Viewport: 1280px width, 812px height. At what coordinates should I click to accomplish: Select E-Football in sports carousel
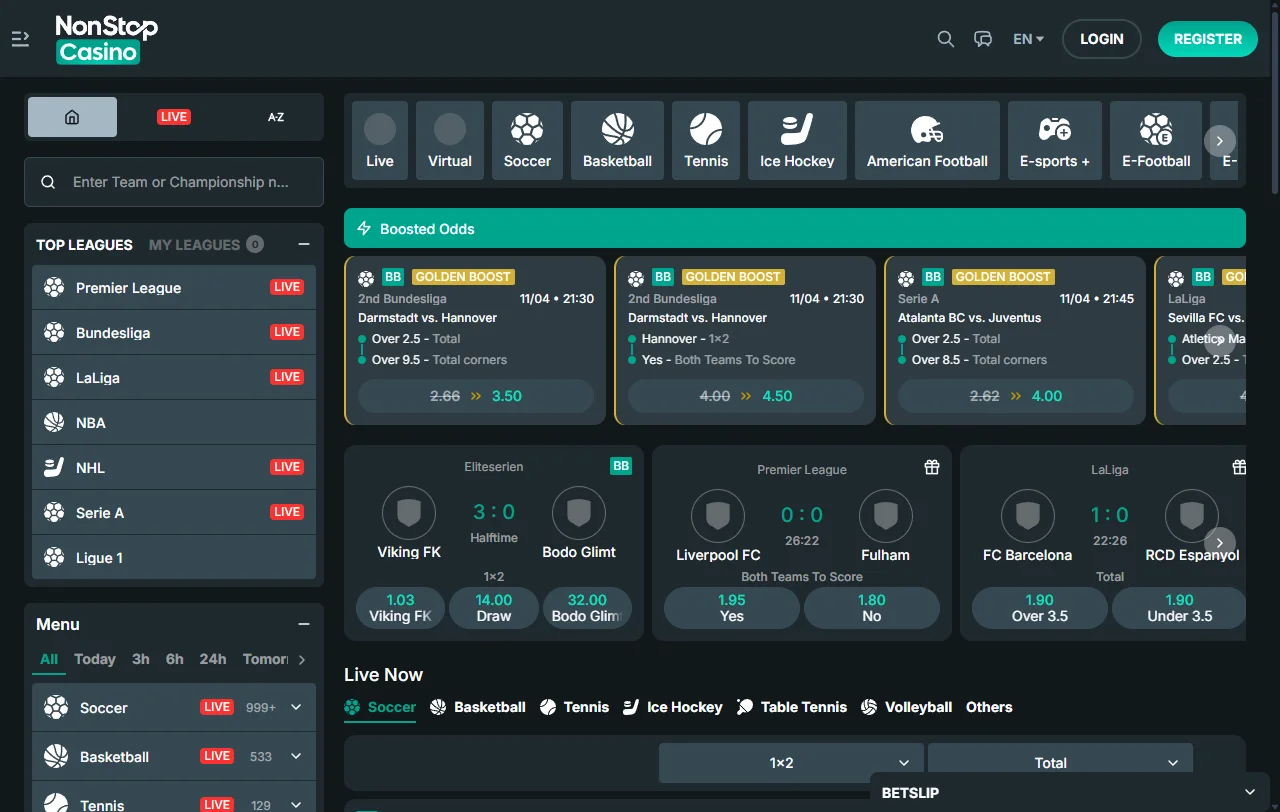coord(1156,140)
